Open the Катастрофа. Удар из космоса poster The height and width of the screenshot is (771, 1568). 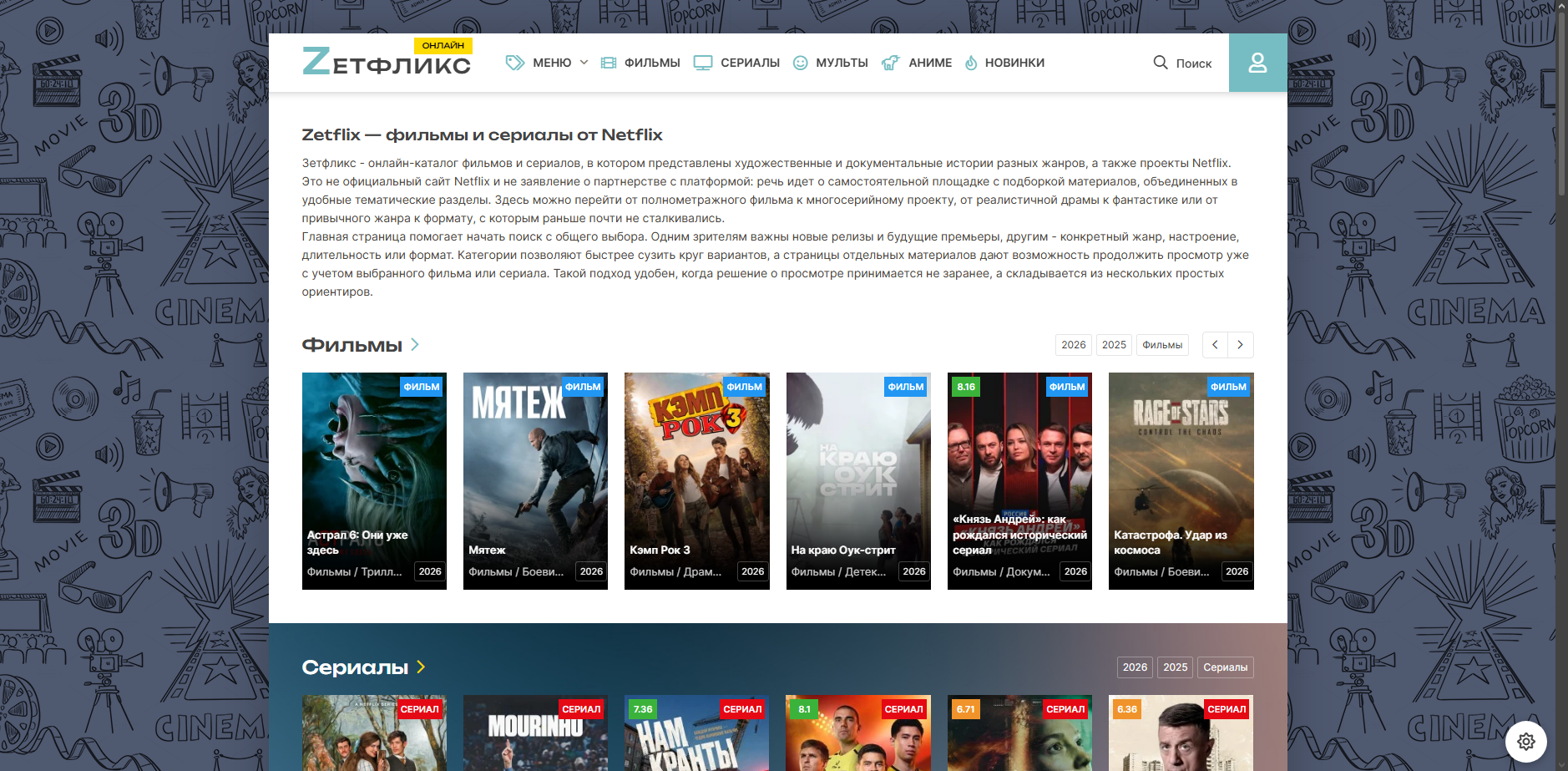1181,481
